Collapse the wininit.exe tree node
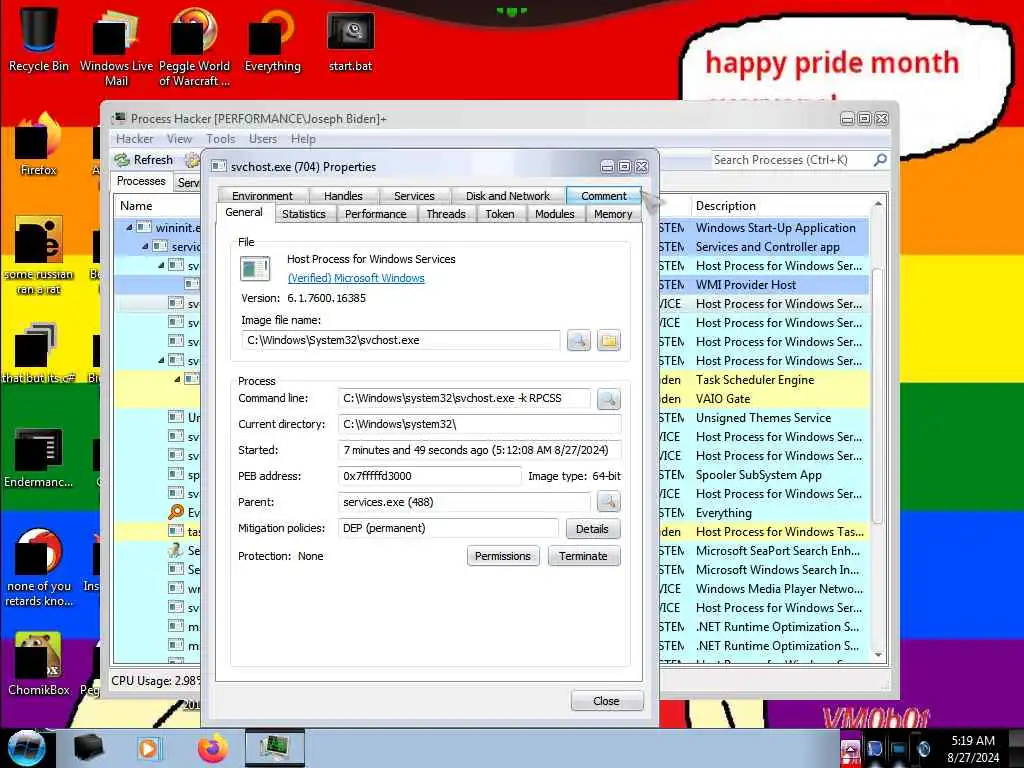This screenshot has width=1024, height=768. [129, 228]
